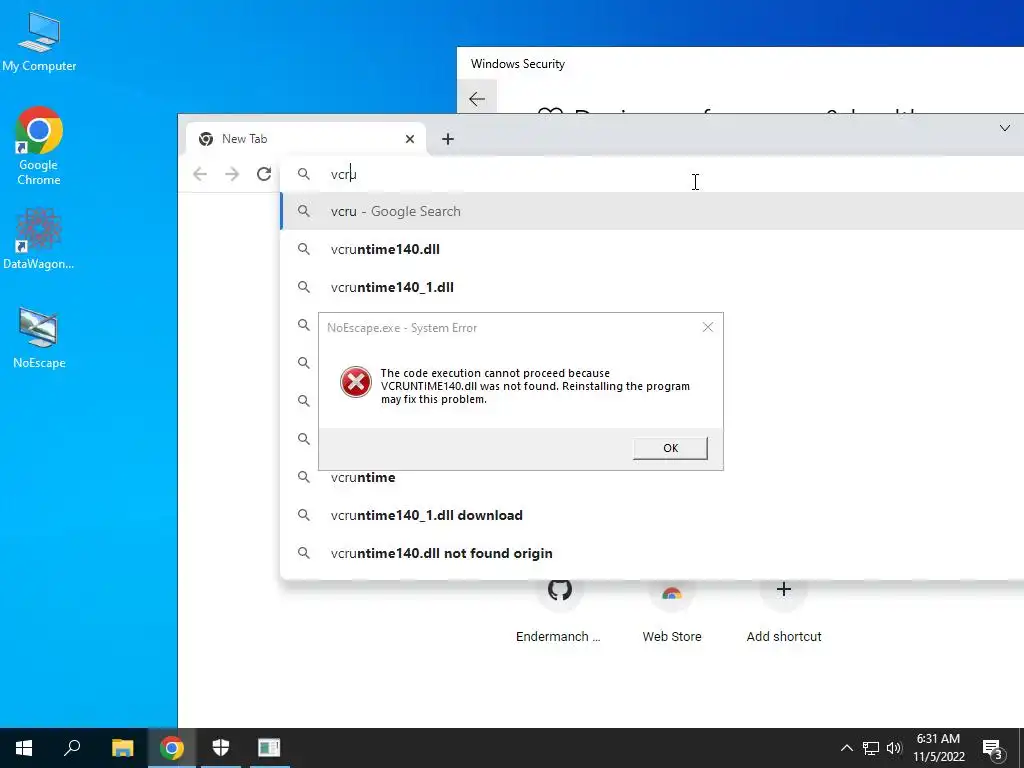1024x768 pixels.
Task: Open a new Chrome tab
Action: (447, 138)
